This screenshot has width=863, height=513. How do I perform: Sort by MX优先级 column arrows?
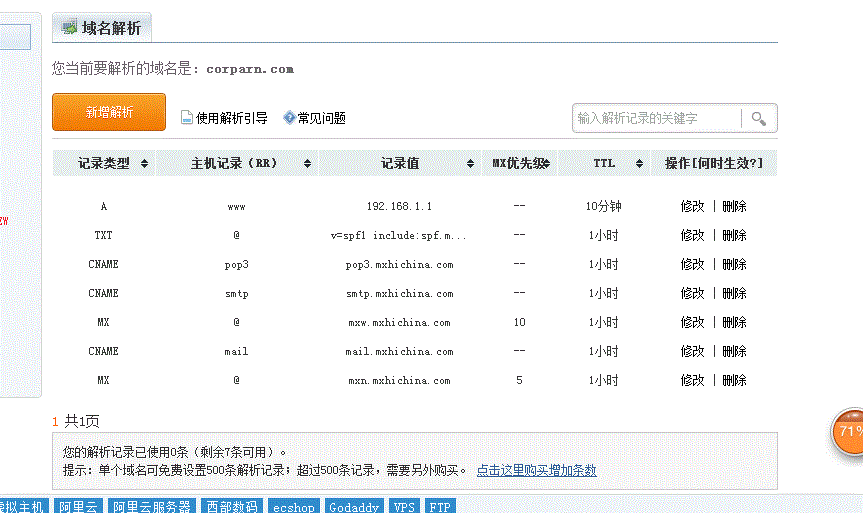(x=547, y=163)
